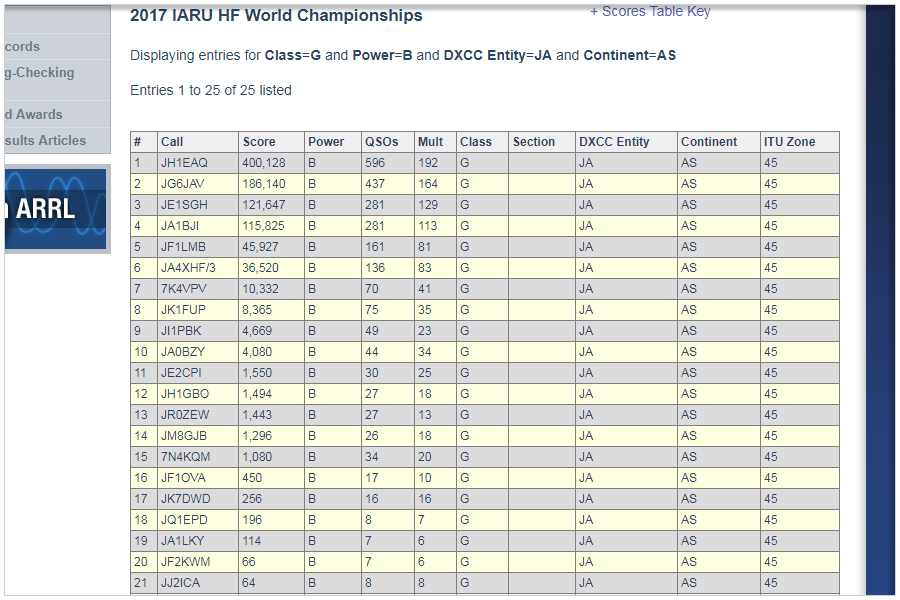View the JA4XHF/3 entry details
The height and width of the screenshot is (600, 900).
pos(188,268)
